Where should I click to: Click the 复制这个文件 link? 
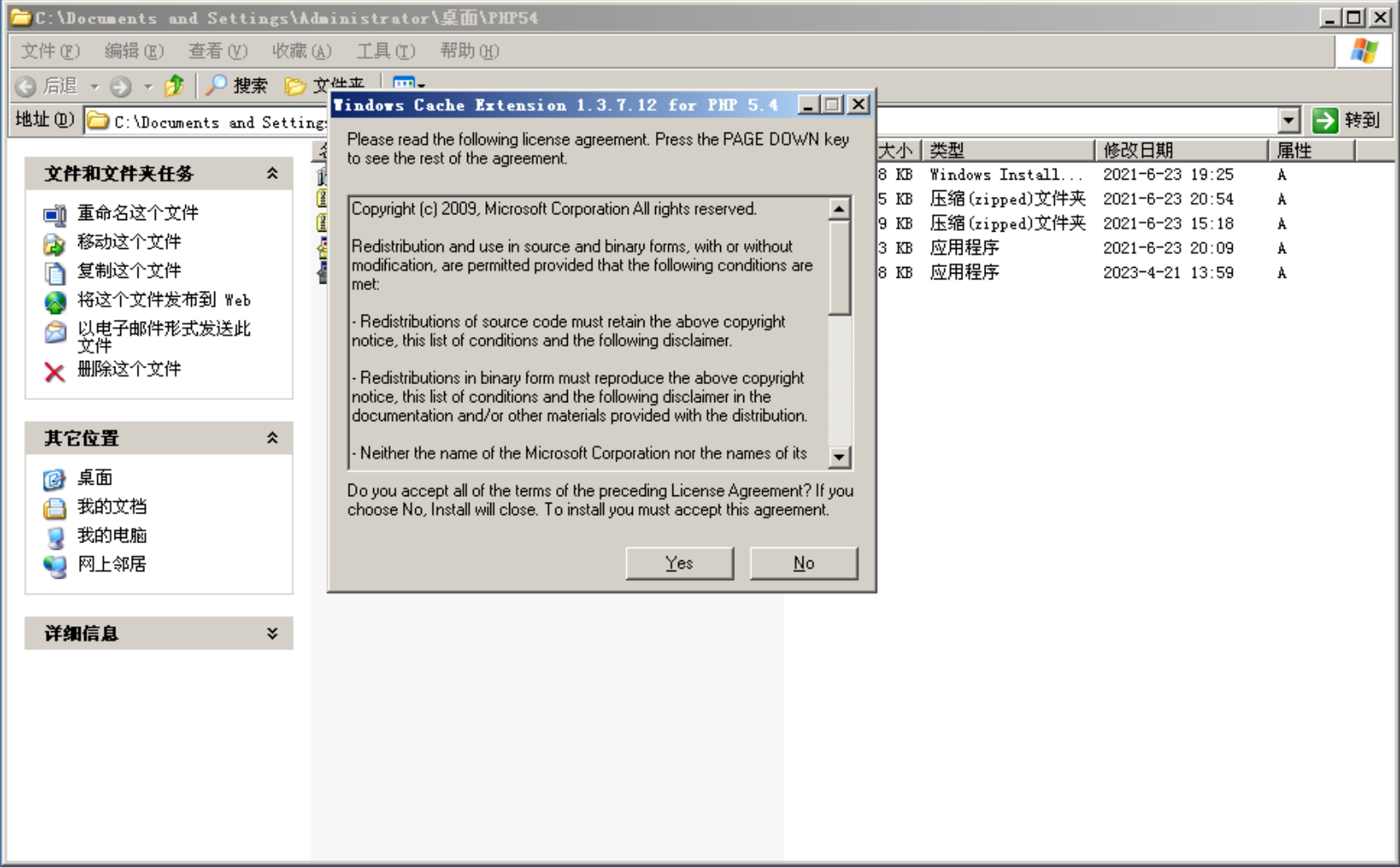click(129, 270)
